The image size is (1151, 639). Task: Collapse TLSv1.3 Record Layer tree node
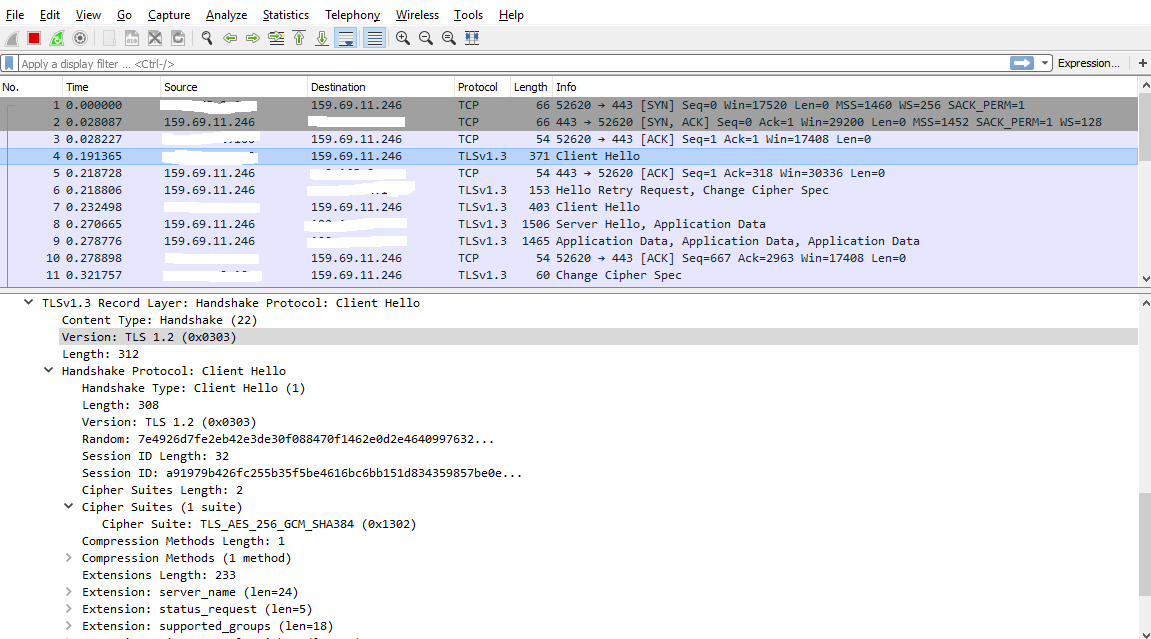(29, 302)
